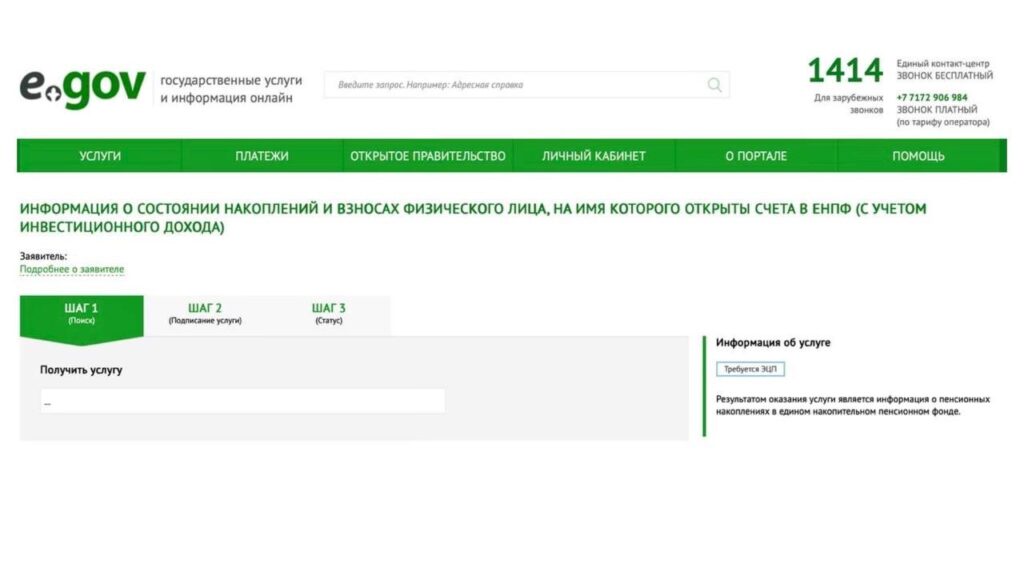The width and height of the screenshot is (1024, 576).
Task: Click the государственные услуги tagline text
Action: (231, 89)
